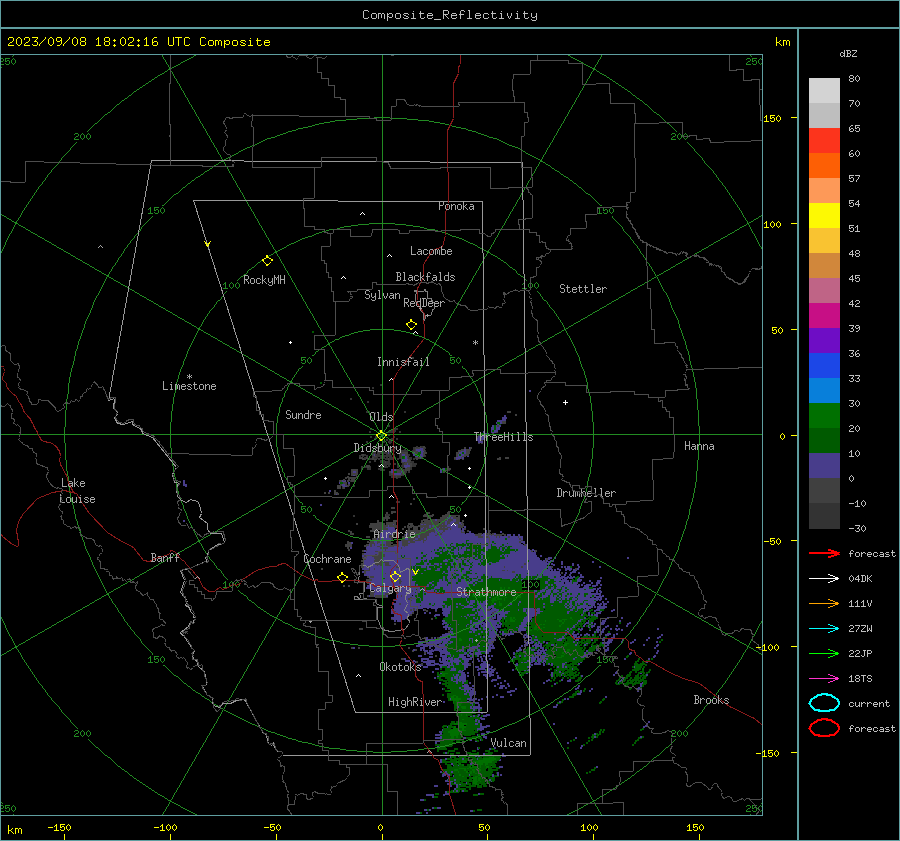Image resolution: width=900 pixels, height=841 pixels.
Task: Click the HighRiver town label
Action: click(x=415, y=702)
